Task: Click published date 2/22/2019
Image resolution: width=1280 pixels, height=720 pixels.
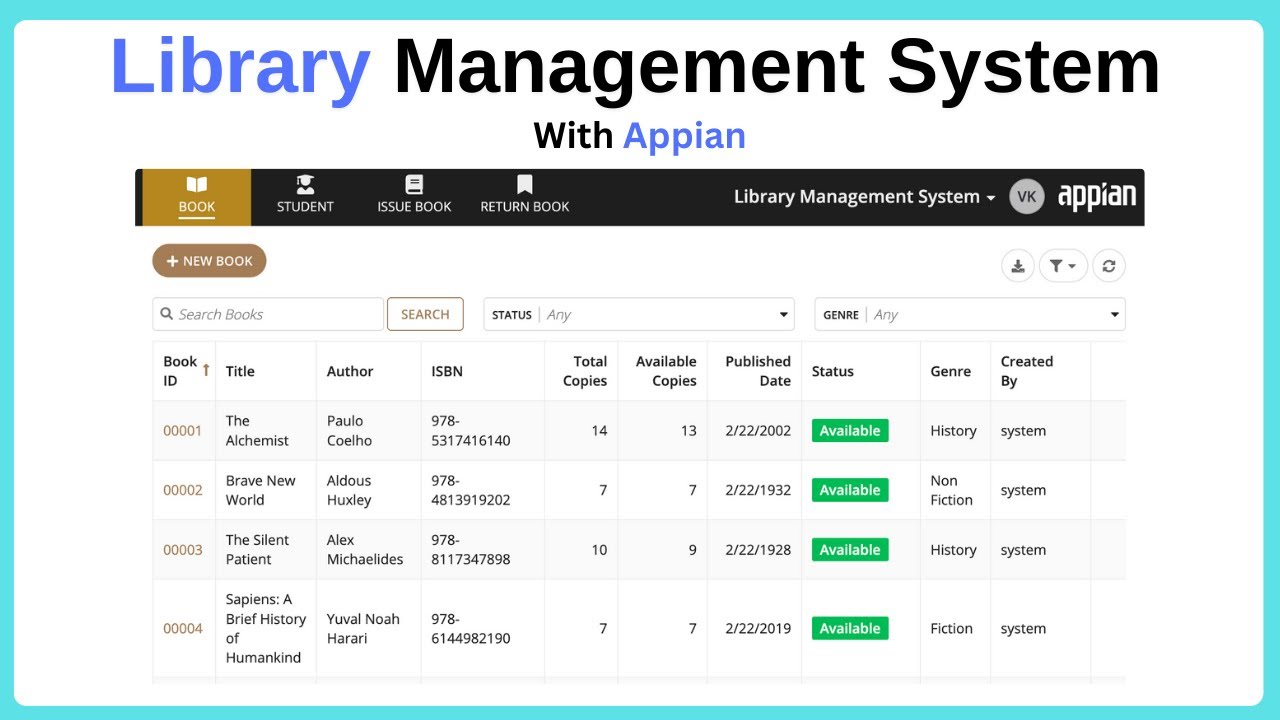Action: [x=758, y=629]
